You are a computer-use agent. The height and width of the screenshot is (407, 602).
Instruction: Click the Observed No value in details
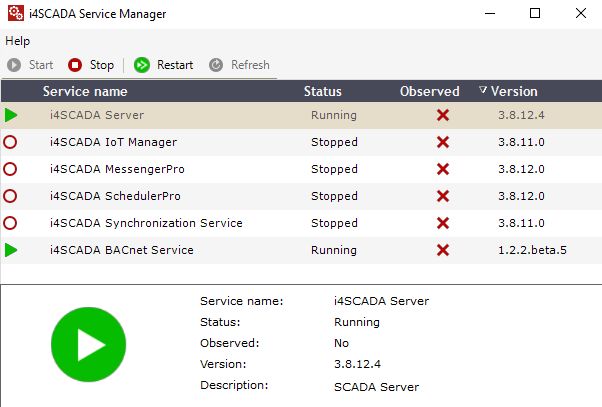[x=341, y=343]
